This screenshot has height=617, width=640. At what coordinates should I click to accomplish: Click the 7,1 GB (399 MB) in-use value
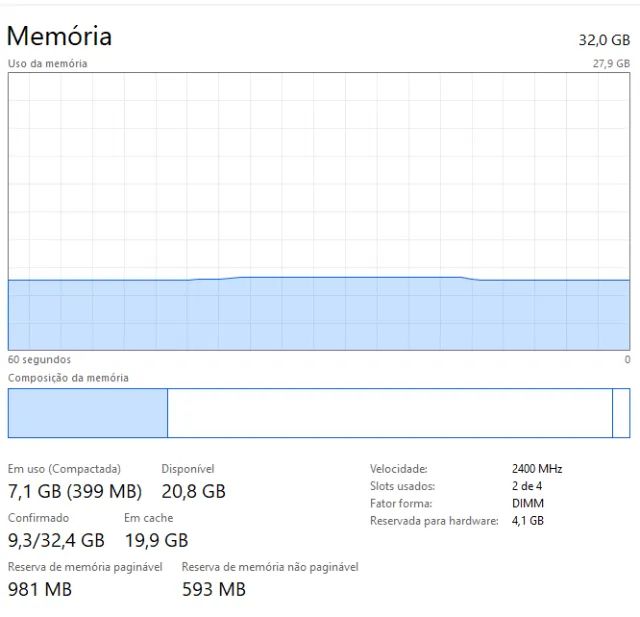tap(75, 491)
